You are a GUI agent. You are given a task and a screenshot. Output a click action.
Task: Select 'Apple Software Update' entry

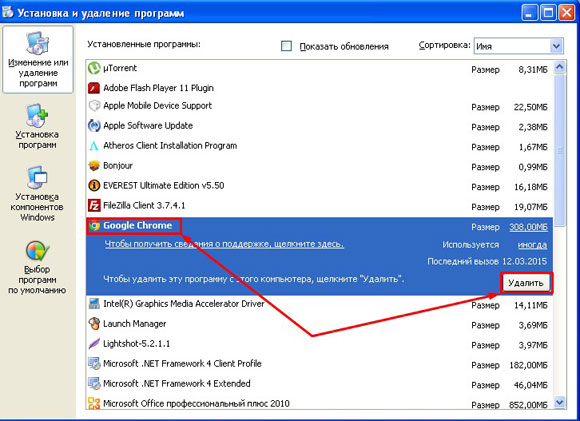point(148,125)
